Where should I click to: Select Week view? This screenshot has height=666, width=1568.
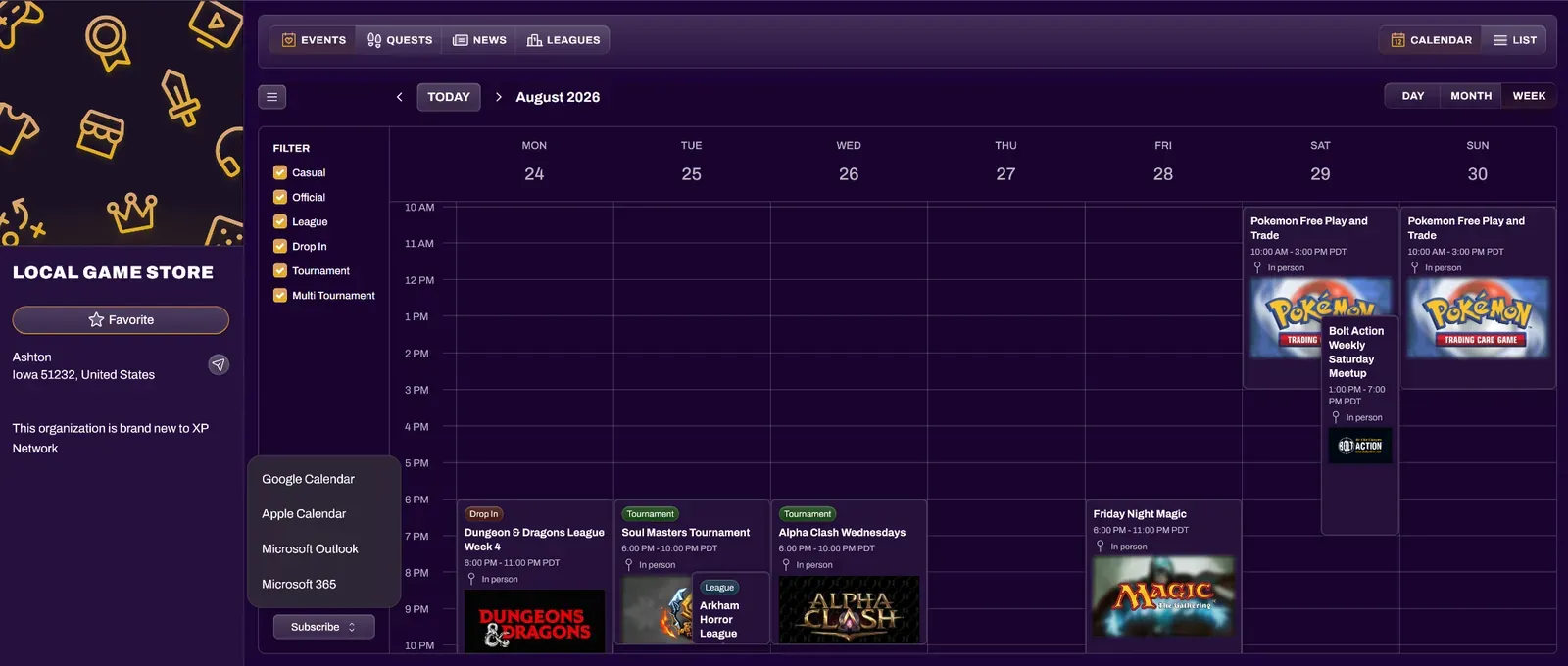coord(1529,96)
